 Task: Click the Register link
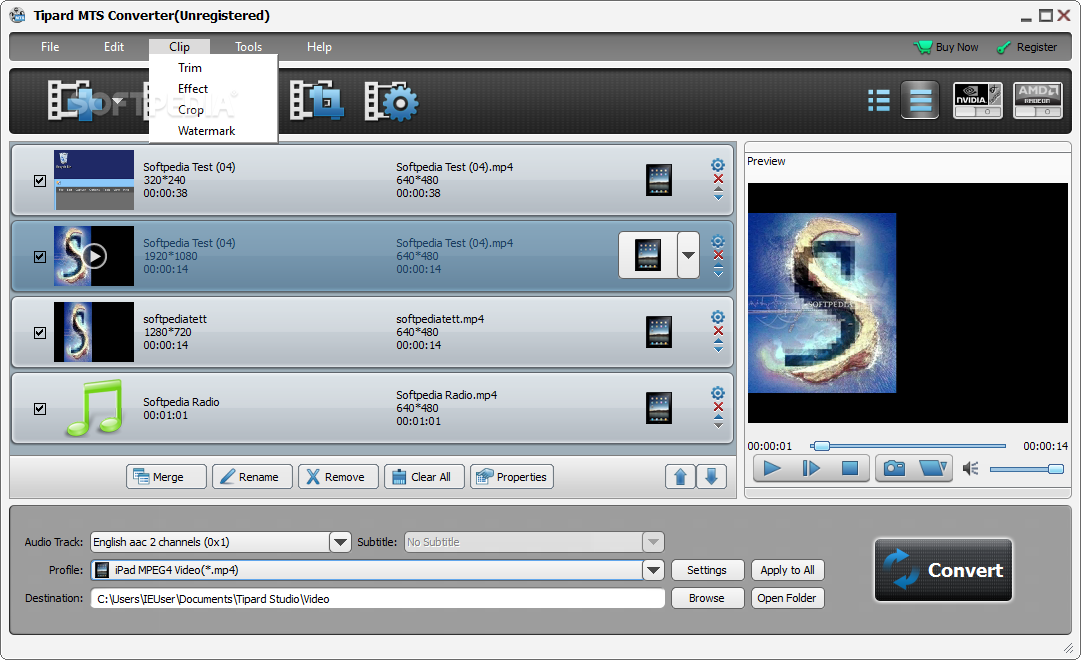coord(1027,47)
